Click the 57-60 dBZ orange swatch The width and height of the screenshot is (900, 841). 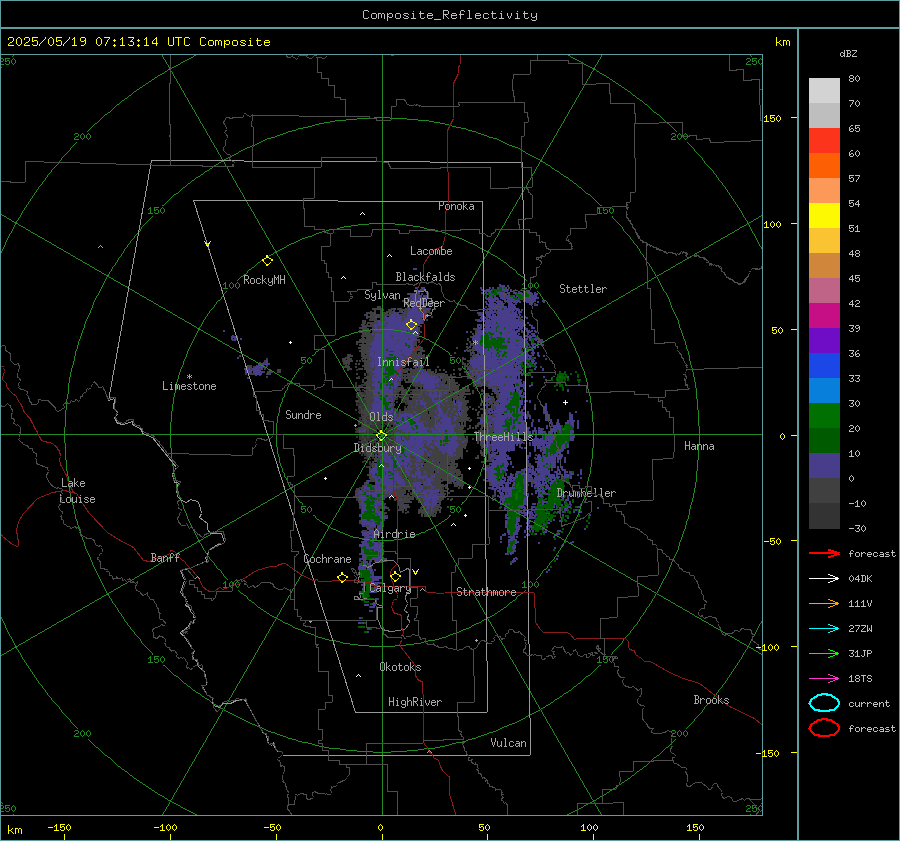click(x=824, y=166)
